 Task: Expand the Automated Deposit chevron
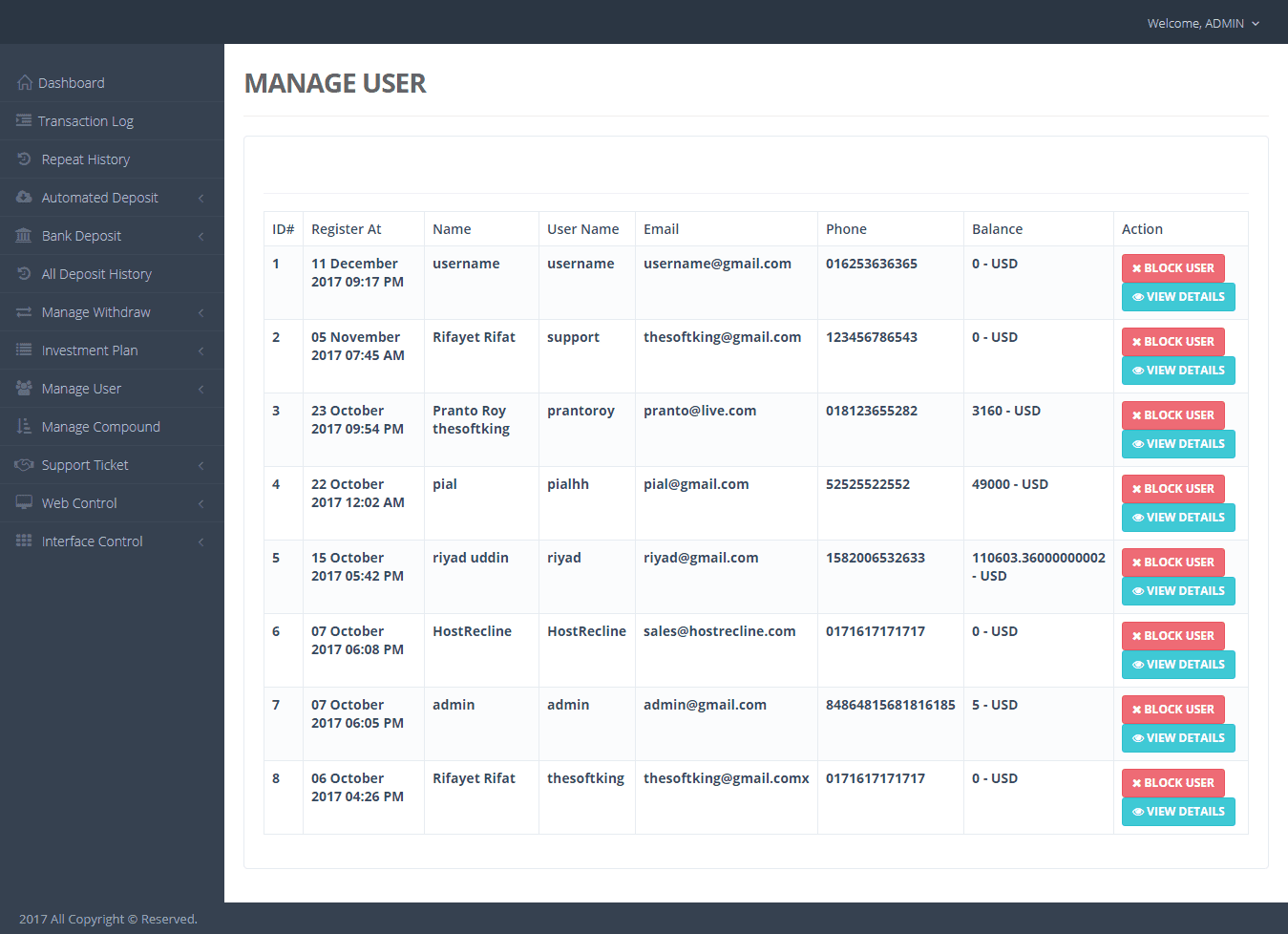[x=201, y=198]
